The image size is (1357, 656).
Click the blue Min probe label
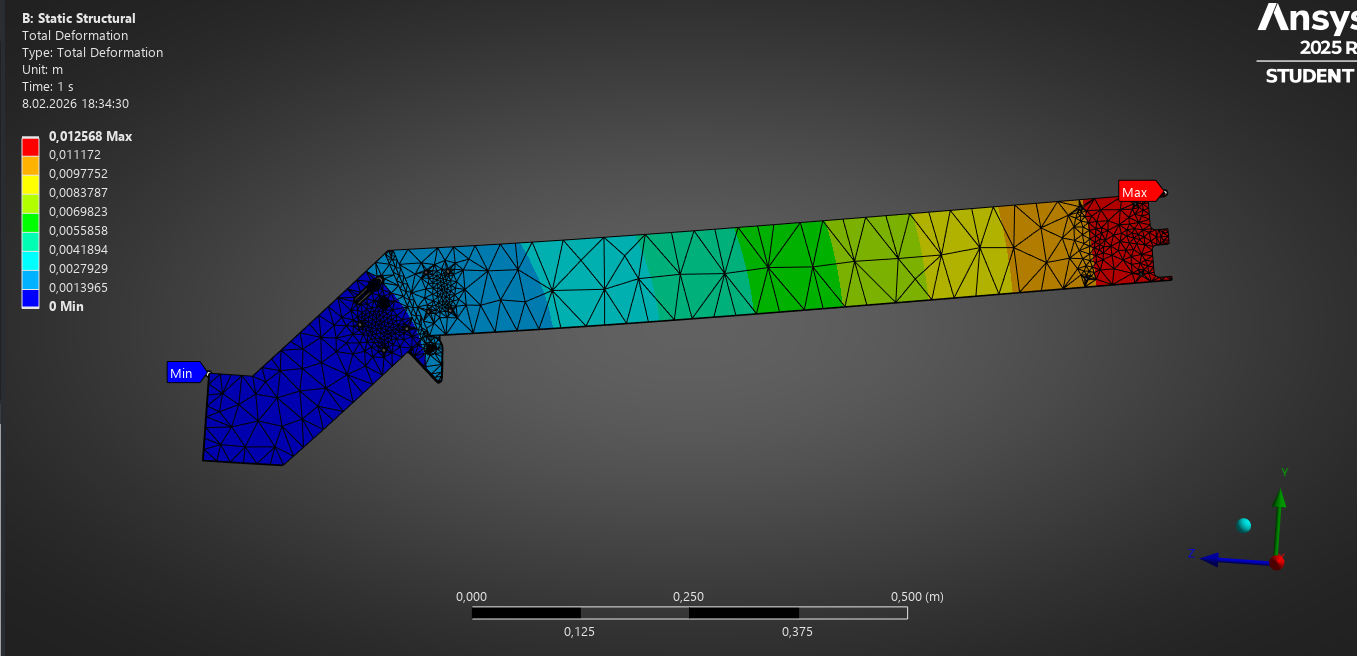tap(186, 373)
